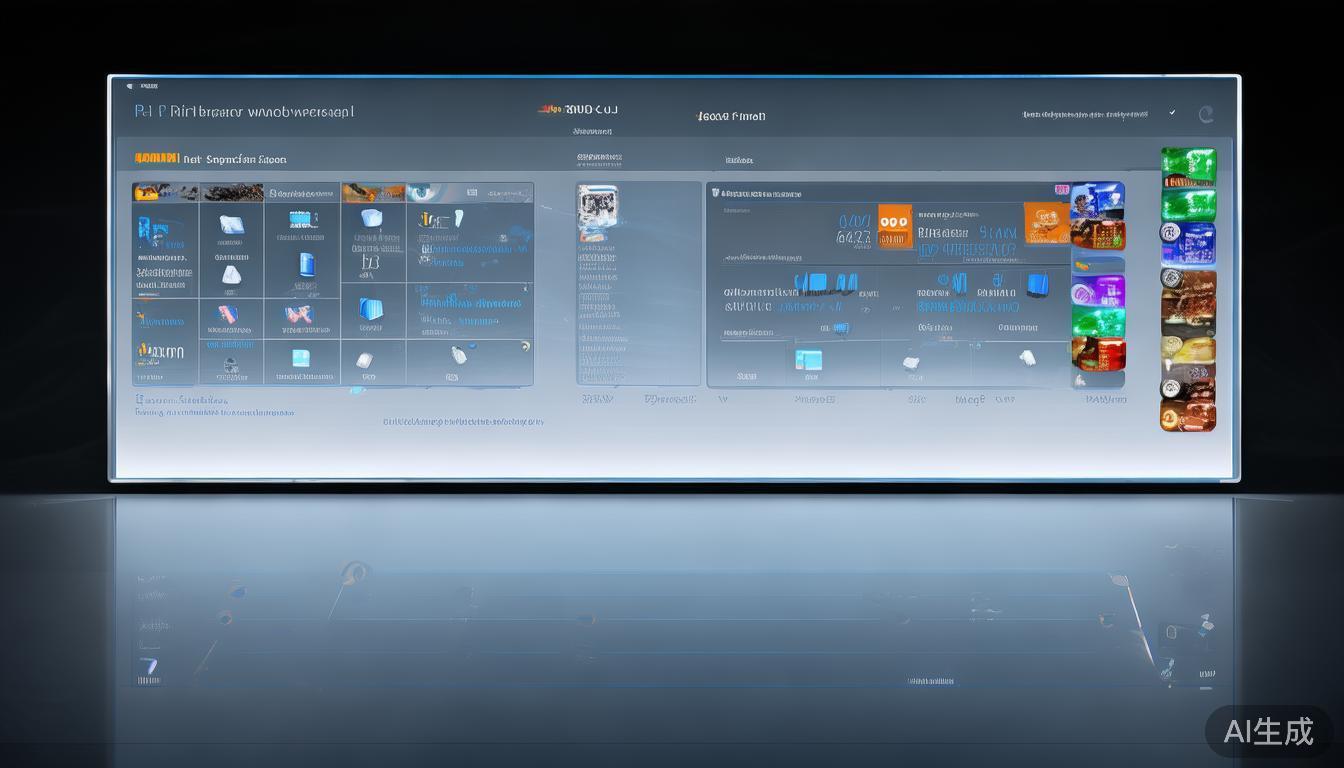
Task: Toggle the checkmark beside the top-right header text
Action: [1172, 113]
